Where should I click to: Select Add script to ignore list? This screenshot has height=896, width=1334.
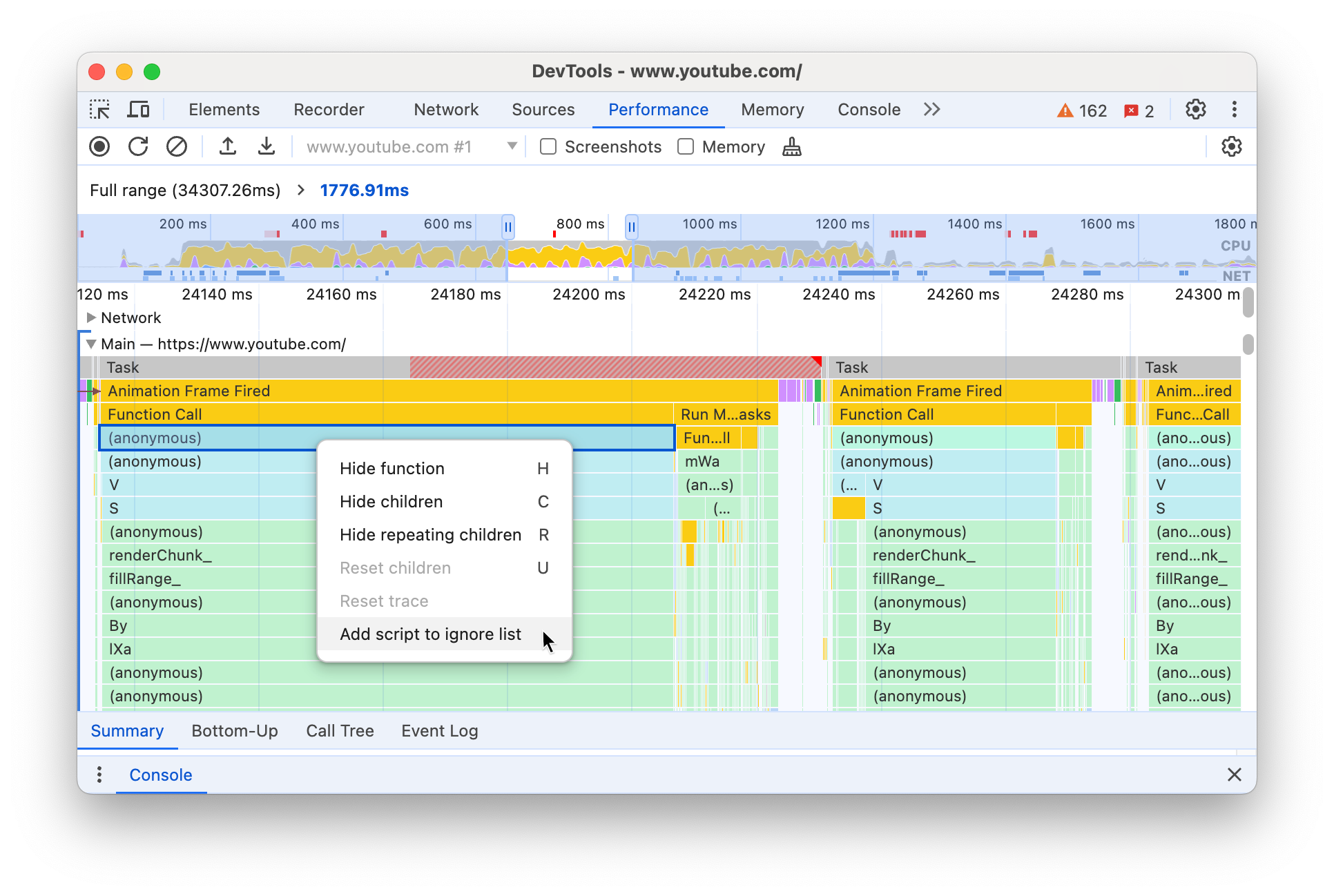[x=430, y=634]
